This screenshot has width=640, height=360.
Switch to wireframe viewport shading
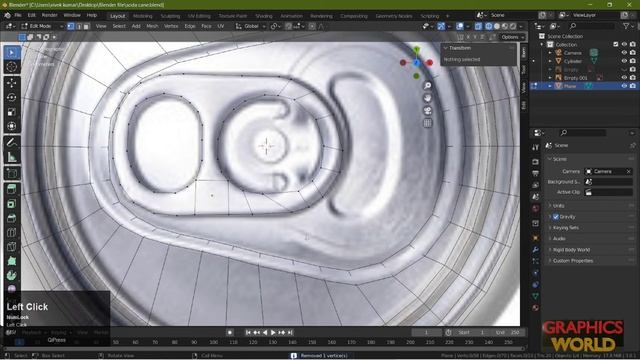coord(489,26)
